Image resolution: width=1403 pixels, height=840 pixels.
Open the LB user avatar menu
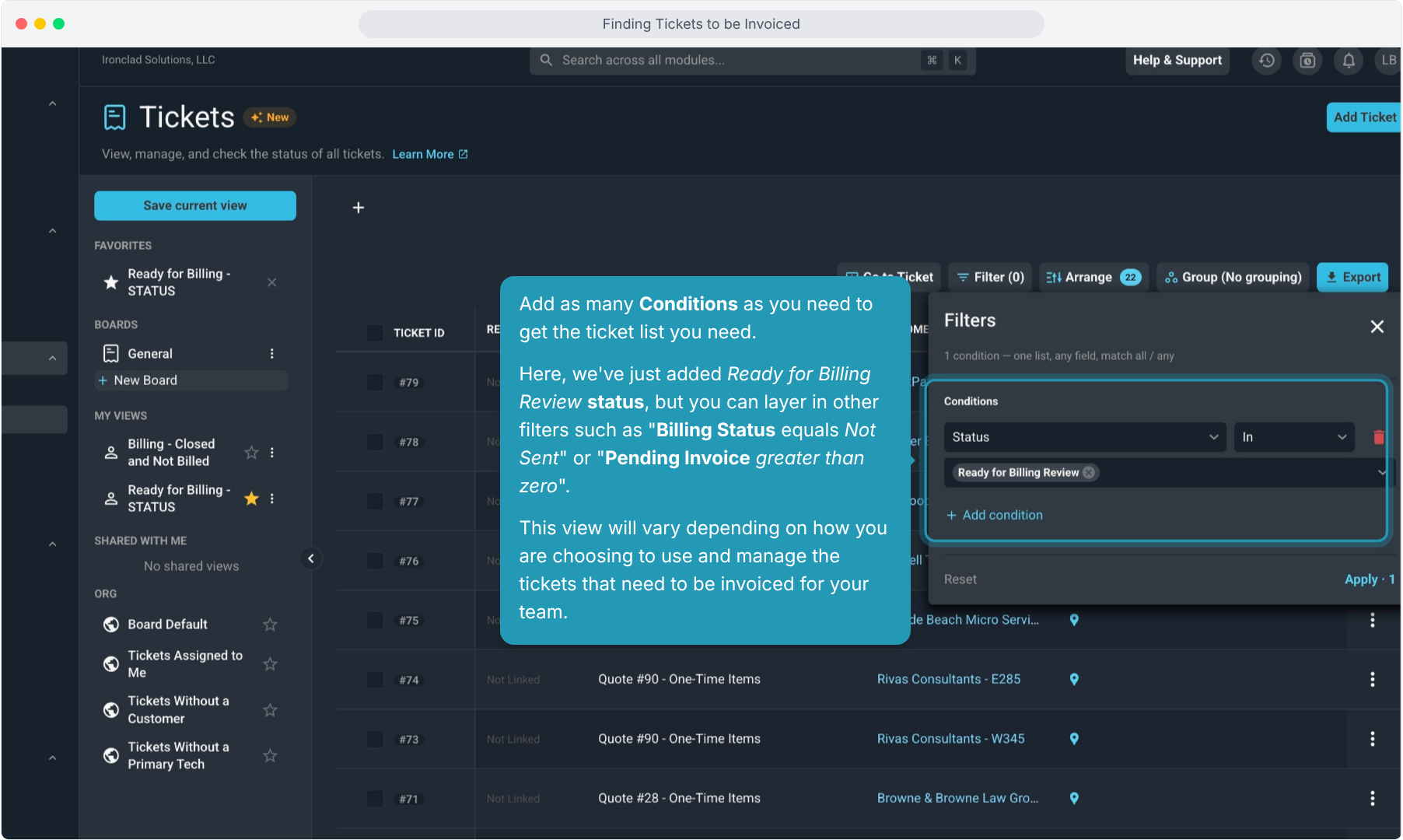point(1388,61)
